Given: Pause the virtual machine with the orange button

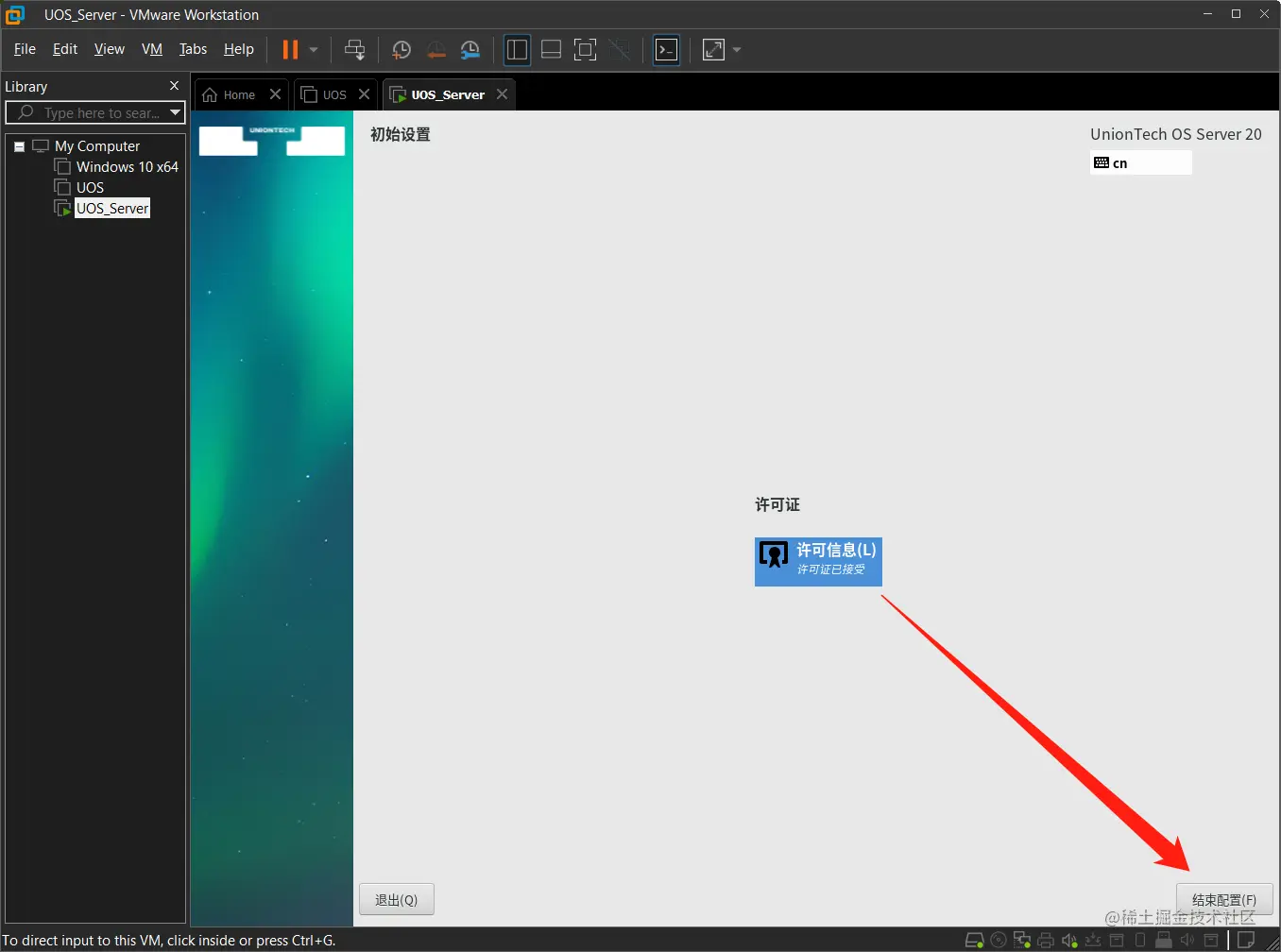Looking at the screenshot, I should [290, 50].
